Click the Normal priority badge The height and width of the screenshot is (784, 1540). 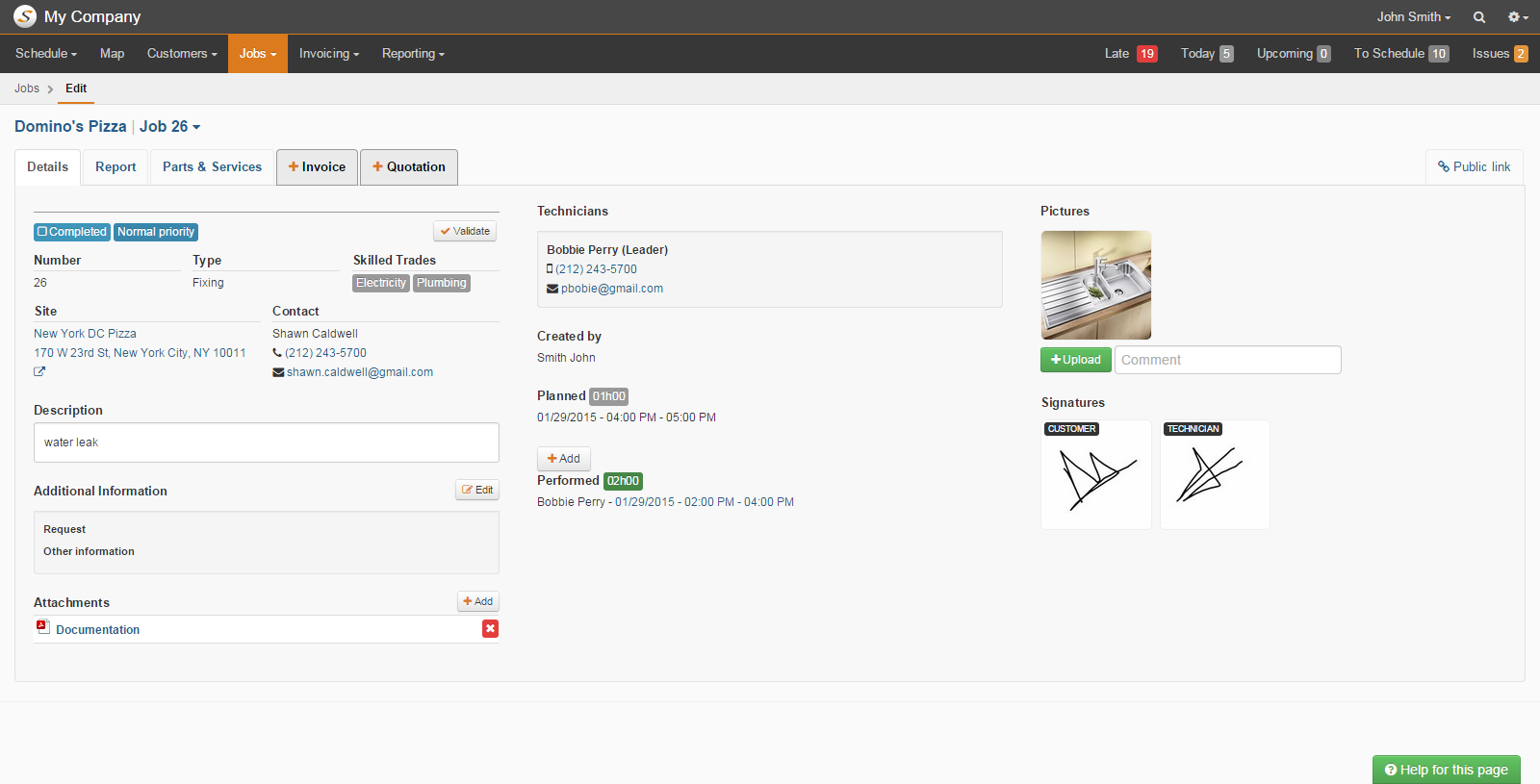(x=156, y=232)
